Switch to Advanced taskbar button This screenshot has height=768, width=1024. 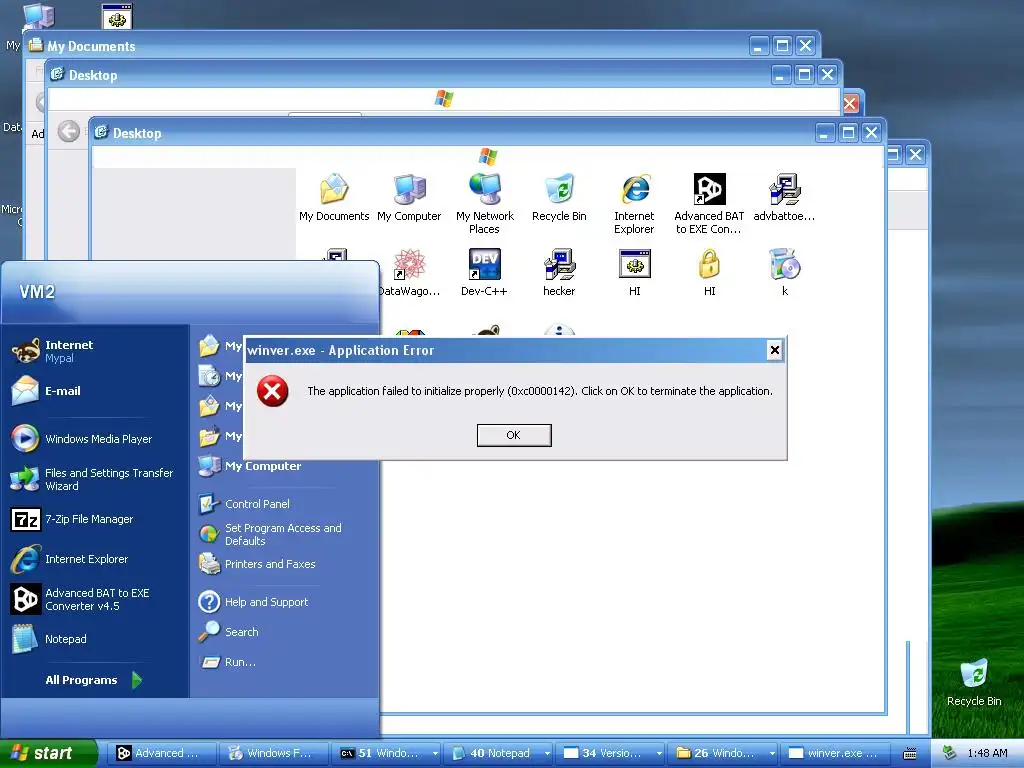click(161, 753)
